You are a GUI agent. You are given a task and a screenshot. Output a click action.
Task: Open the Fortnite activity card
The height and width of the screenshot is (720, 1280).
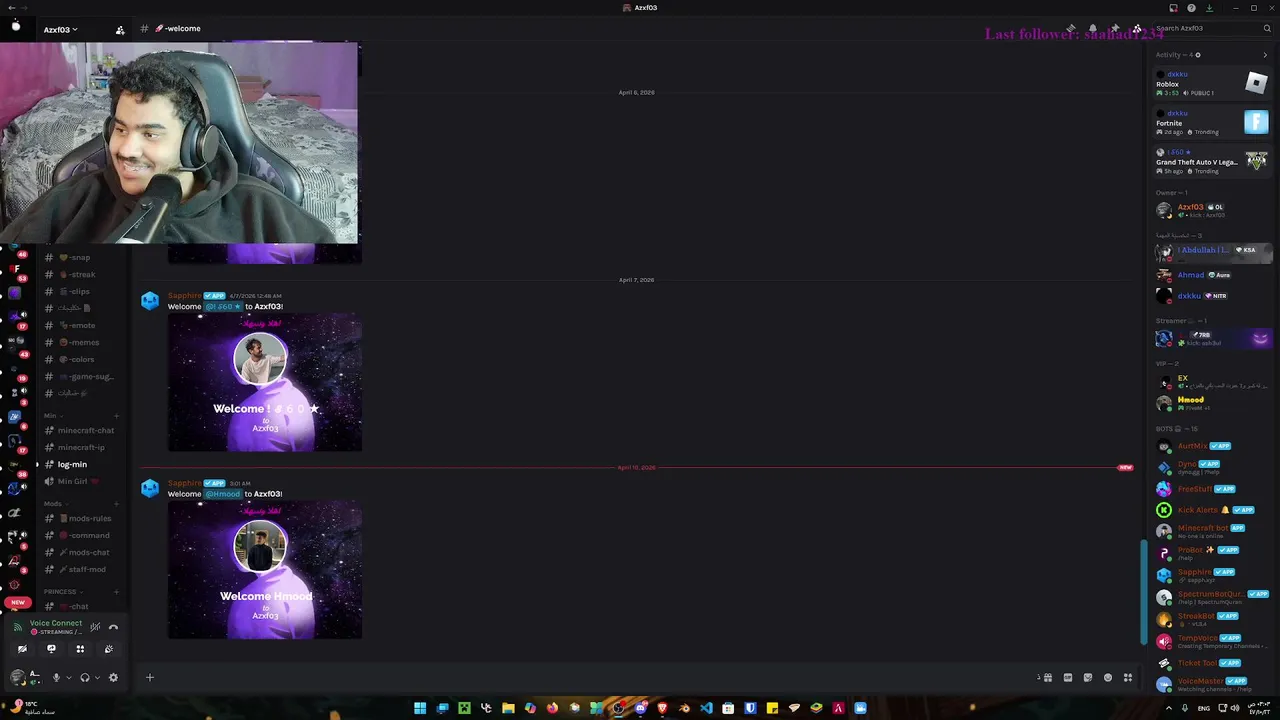[x=1212, y=123]
